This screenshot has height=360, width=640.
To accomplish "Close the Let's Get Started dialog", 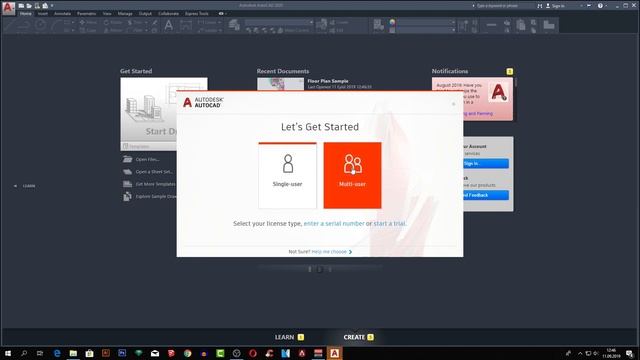I will tap(453, 104).
